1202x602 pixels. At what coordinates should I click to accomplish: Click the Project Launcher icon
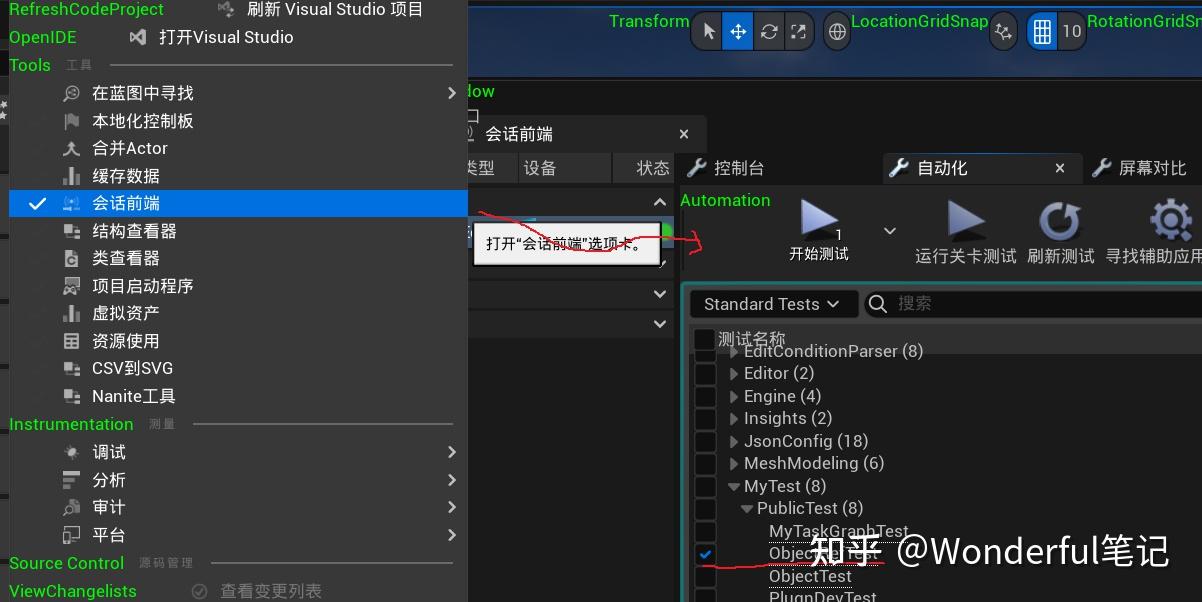72,286
